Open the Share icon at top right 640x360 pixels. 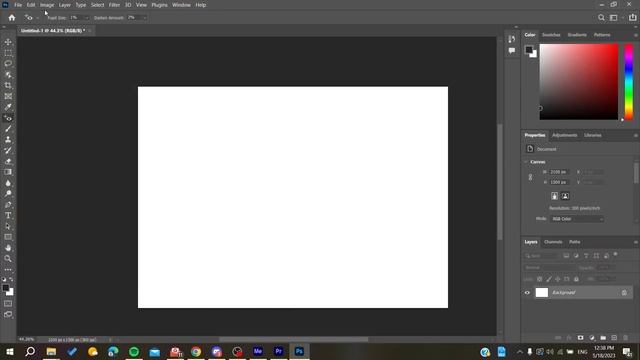[x=632, y=18]
